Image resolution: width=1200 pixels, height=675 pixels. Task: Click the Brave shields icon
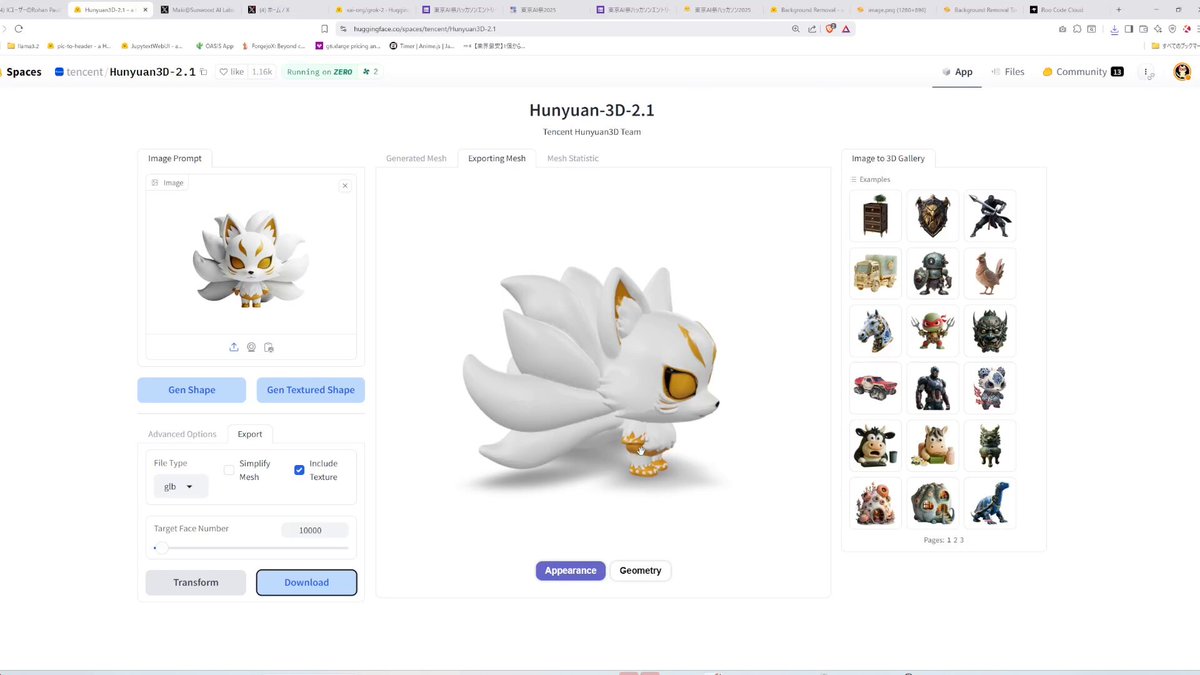tap(829, 29)
